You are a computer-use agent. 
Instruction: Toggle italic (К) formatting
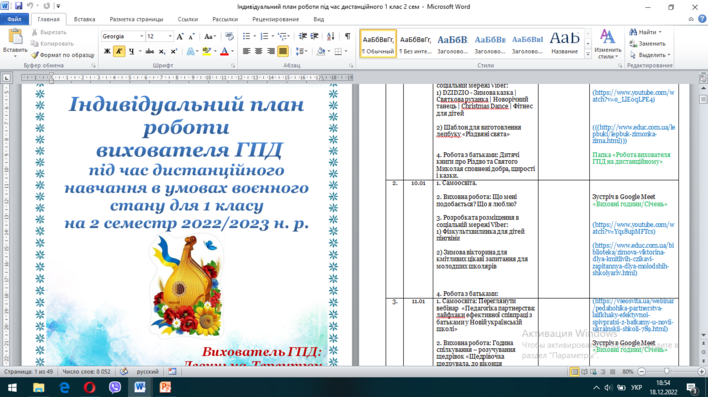pos(119,51)
